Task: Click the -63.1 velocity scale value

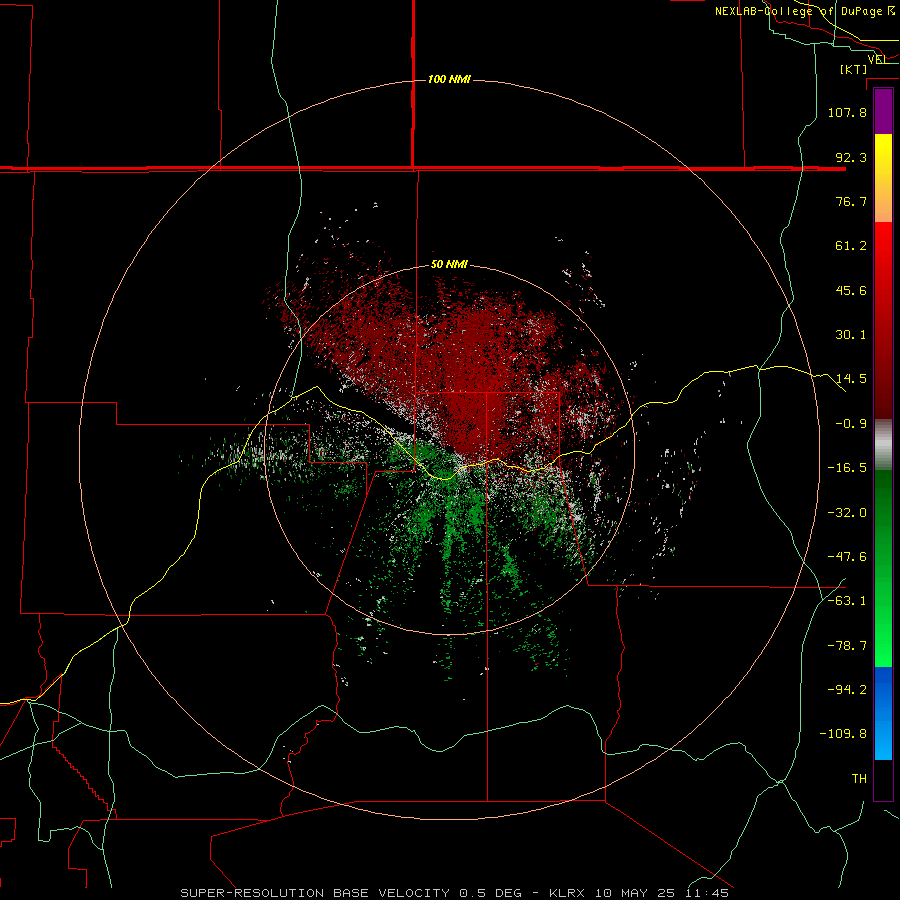Action: pos(847,601)
